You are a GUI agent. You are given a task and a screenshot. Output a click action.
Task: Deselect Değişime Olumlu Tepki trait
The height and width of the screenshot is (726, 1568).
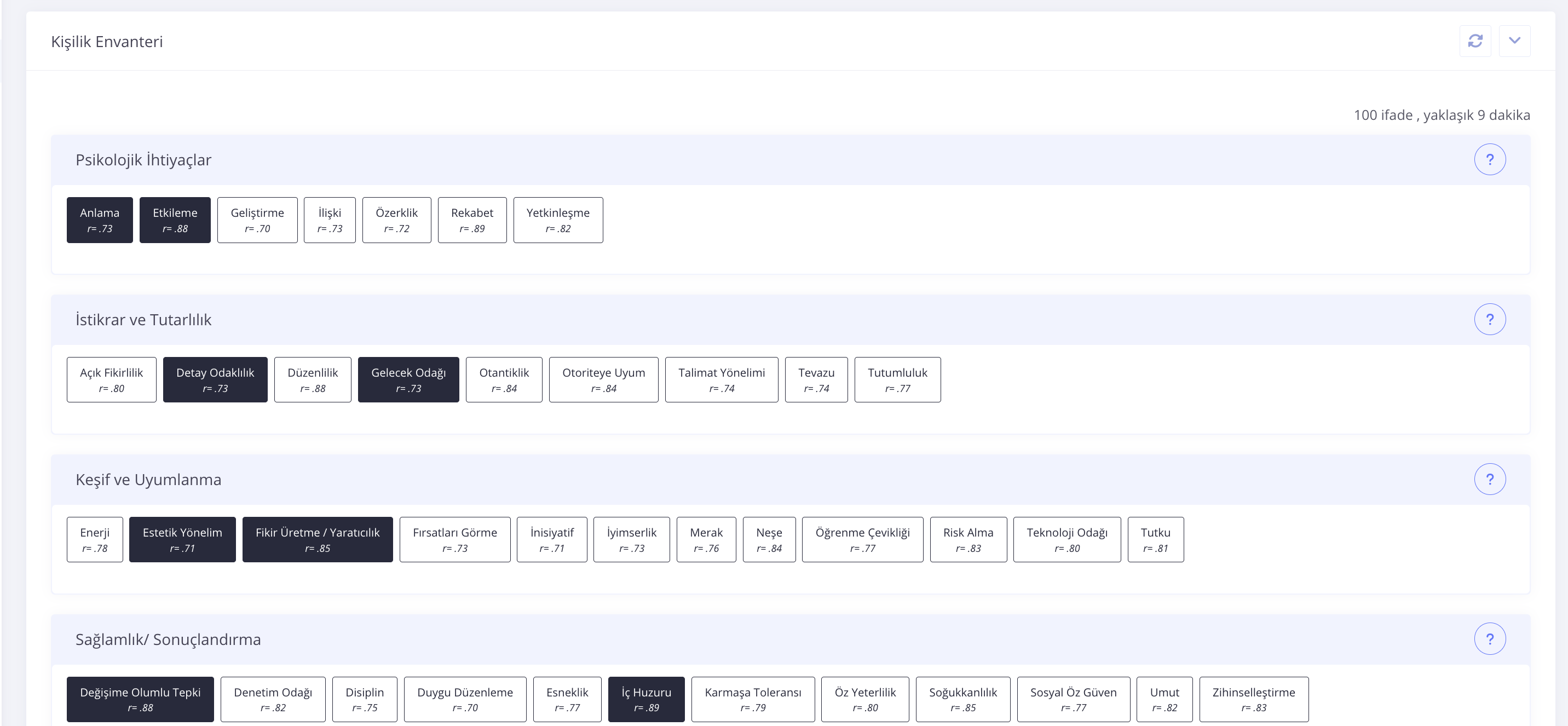tap(140, 699)
